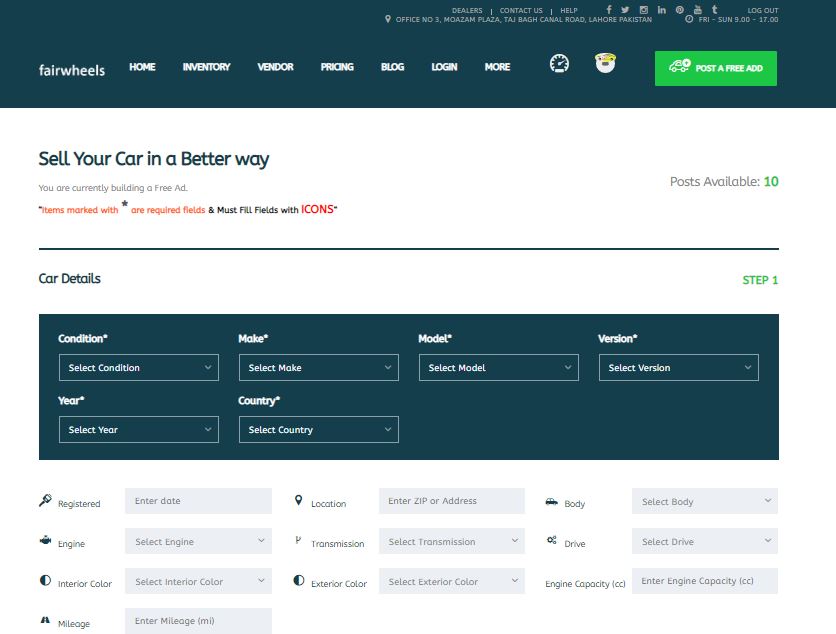
Task: Choose from the Select Transmission dropdown
Action: pos(451,542)
